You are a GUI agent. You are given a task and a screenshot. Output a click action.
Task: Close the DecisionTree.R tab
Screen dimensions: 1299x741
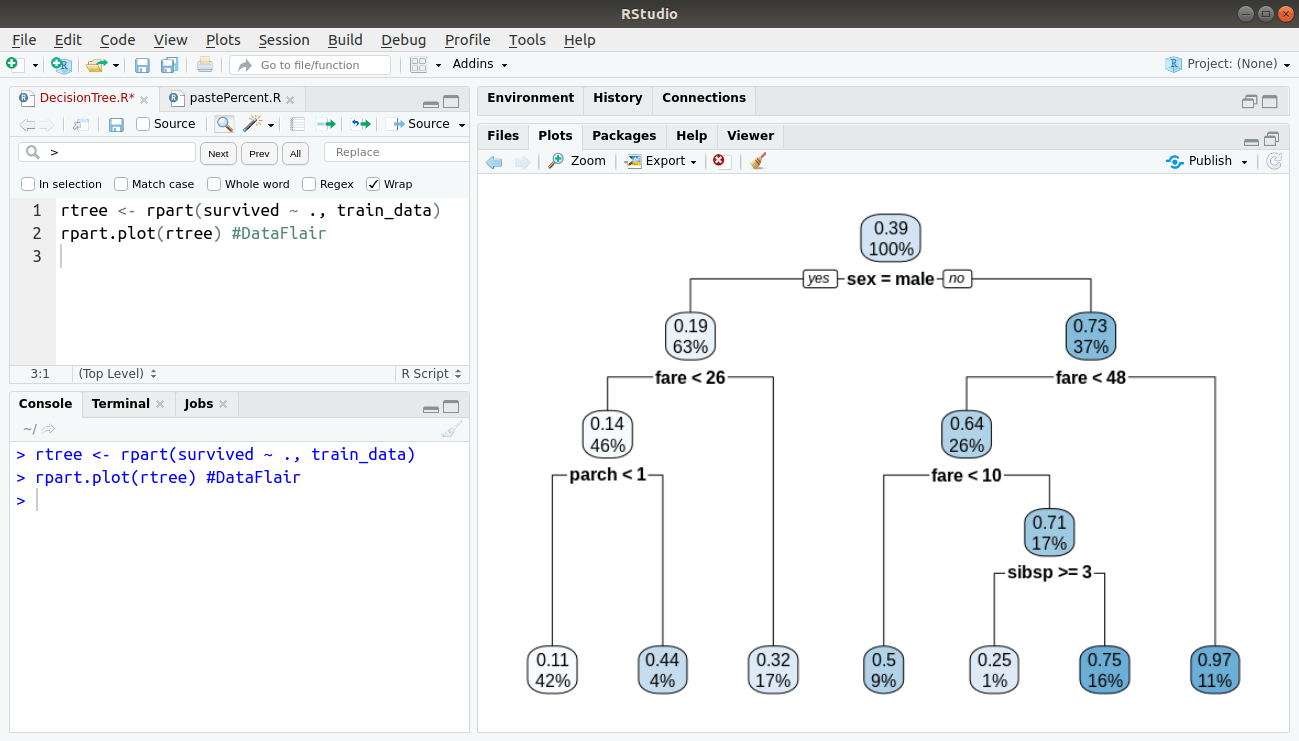pos(144,100)
